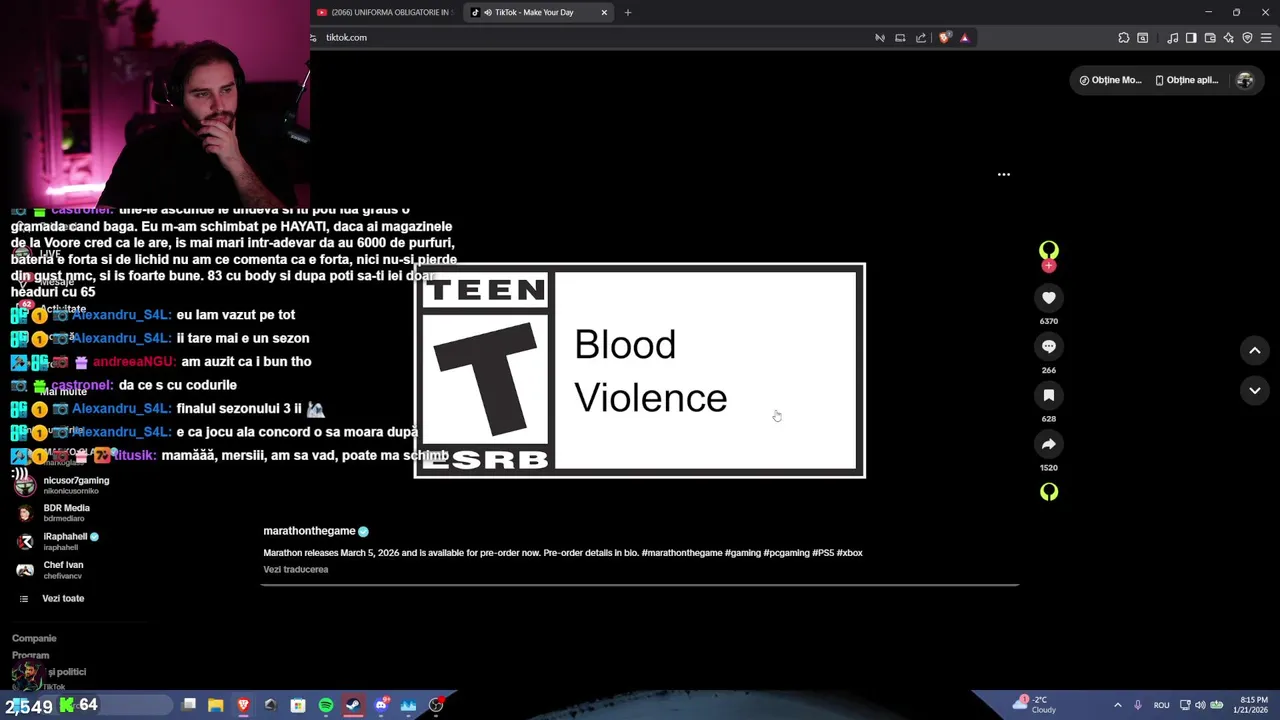This screenshot has height=720, width=1280.
Task: Close the TikTok browser tab
Action: [x=604, y=12]
